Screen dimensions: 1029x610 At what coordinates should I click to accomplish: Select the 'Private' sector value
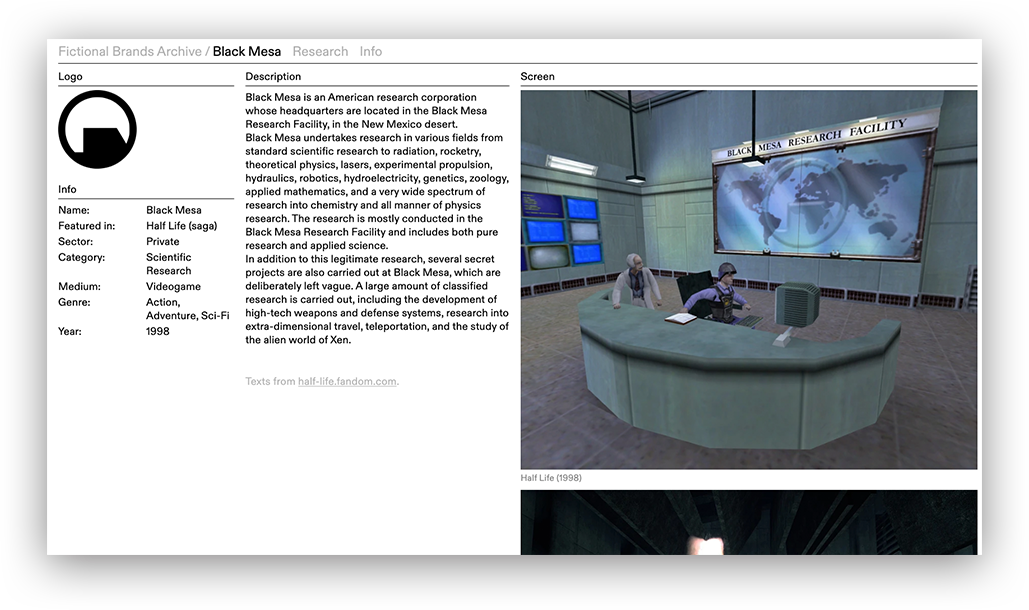point(163,241)
